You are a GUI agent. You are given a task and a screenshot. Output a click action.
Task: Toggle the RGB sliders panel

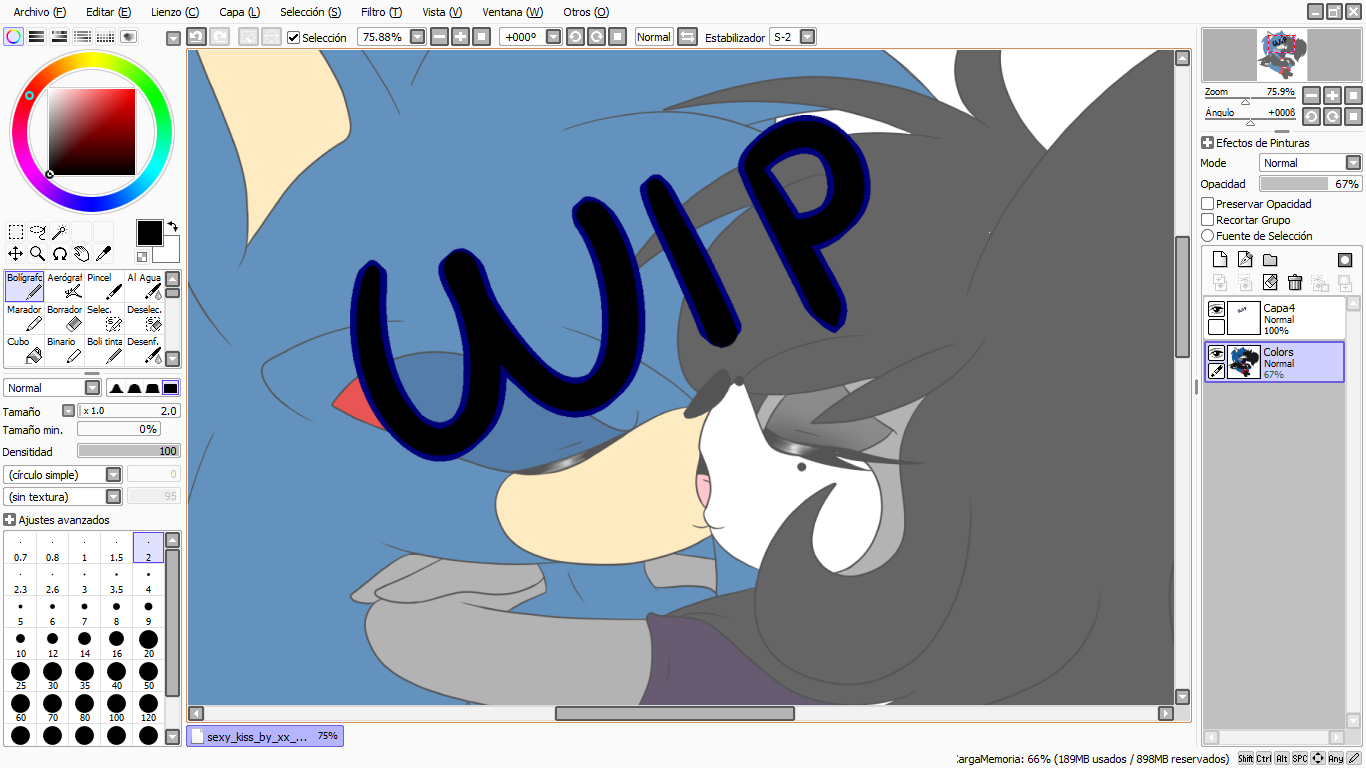37,37
